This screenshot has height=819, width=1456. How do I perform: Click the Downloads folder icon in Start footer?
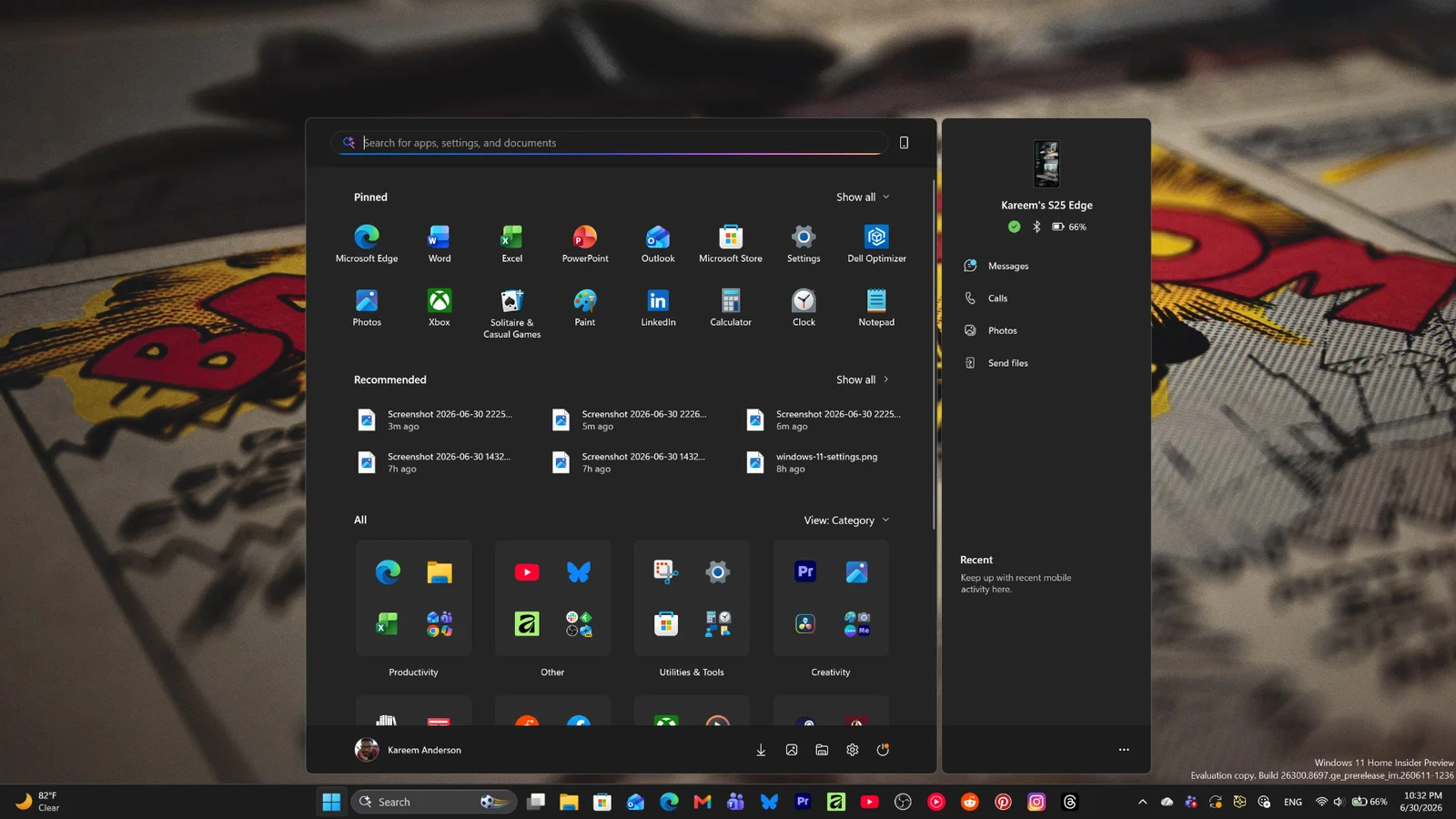point(761,750)
